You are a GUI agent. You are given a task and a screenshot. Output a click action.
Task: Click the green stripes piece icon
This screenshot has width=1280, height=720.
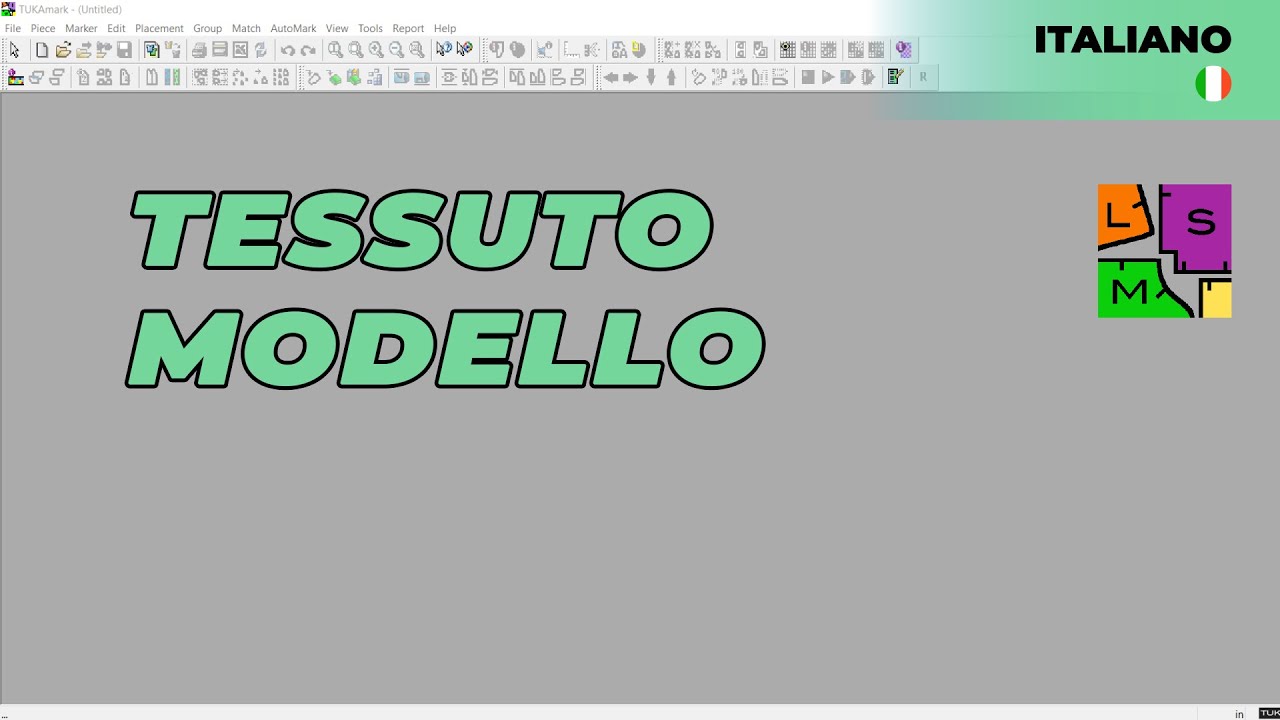[x=172, y=77]
